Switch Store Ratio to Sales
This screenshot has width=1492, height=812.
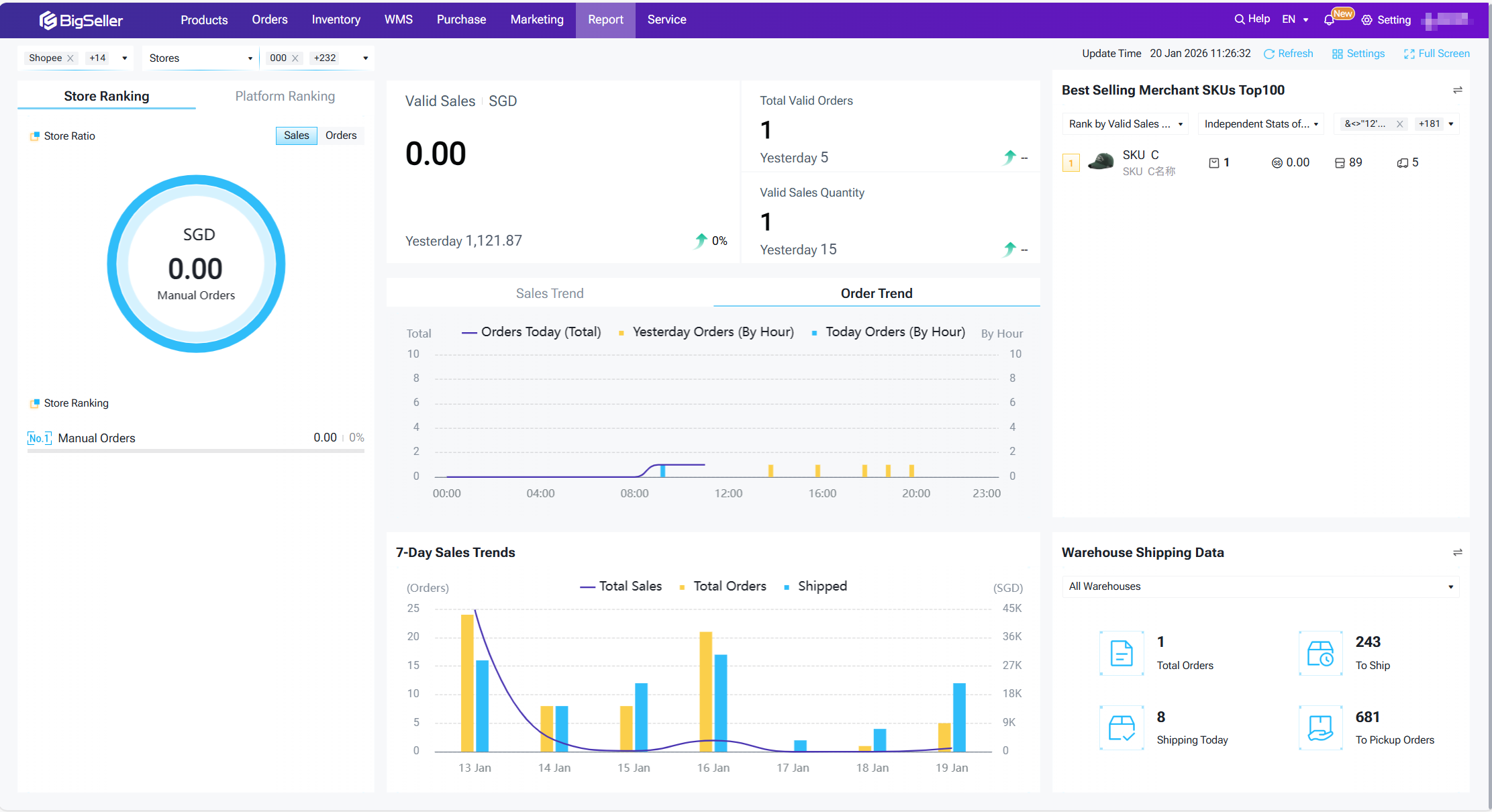pyautogui.click(x=296, y=136)
